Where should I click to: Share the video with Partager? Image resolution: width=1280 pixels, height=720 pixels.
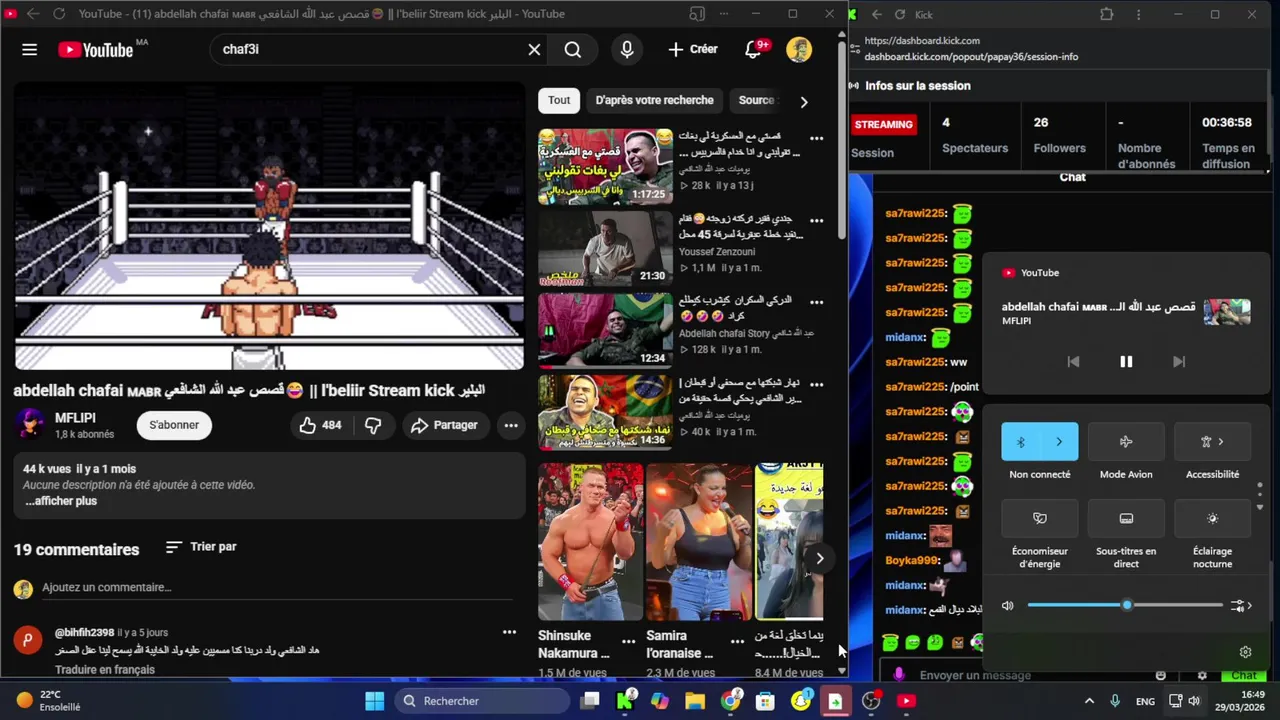pos(444,425)
